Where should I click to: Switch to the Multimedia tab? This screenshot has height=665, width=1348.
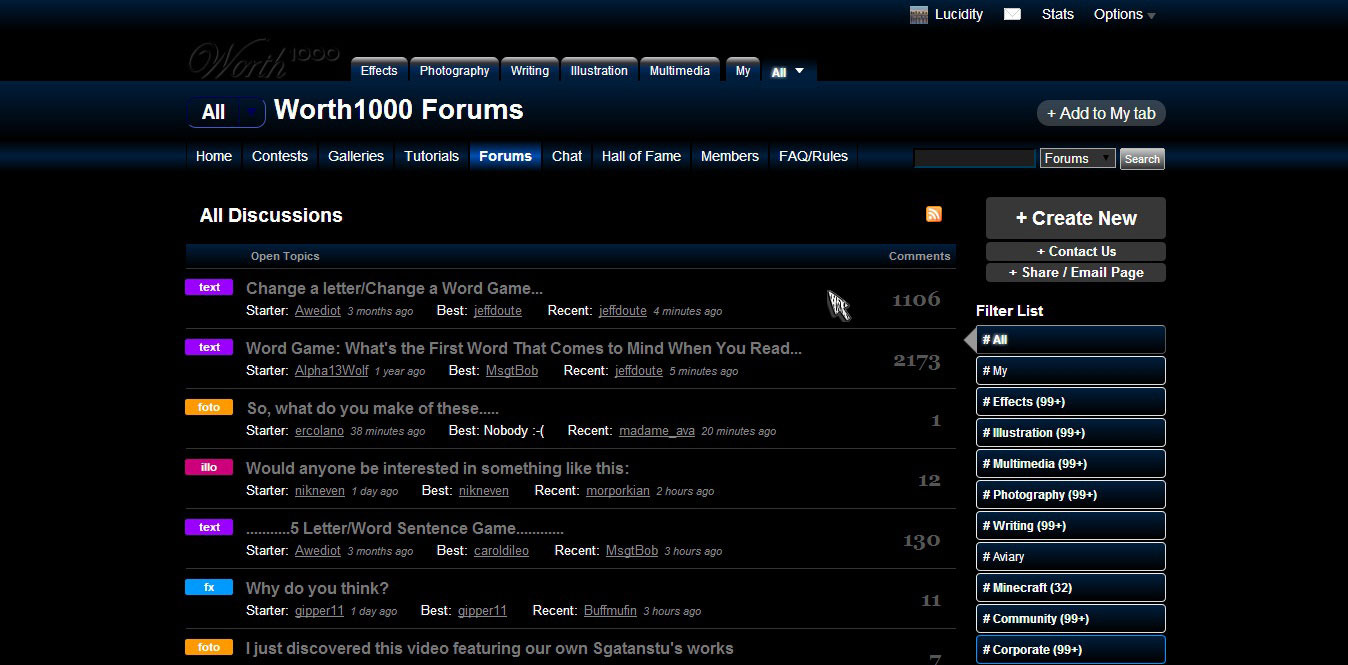(x=680, y=70)
